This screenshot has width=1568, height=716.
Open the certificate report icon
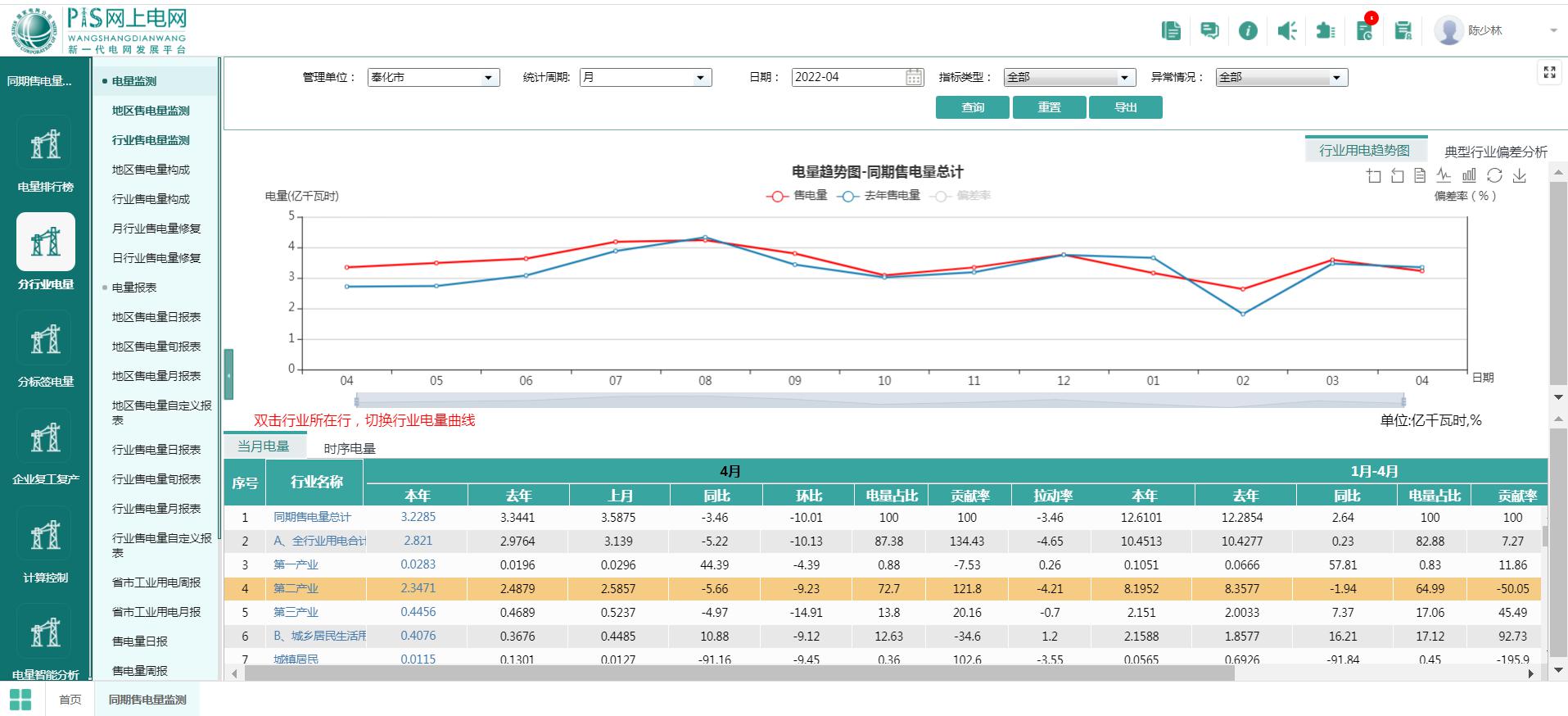coord(1403,31)
